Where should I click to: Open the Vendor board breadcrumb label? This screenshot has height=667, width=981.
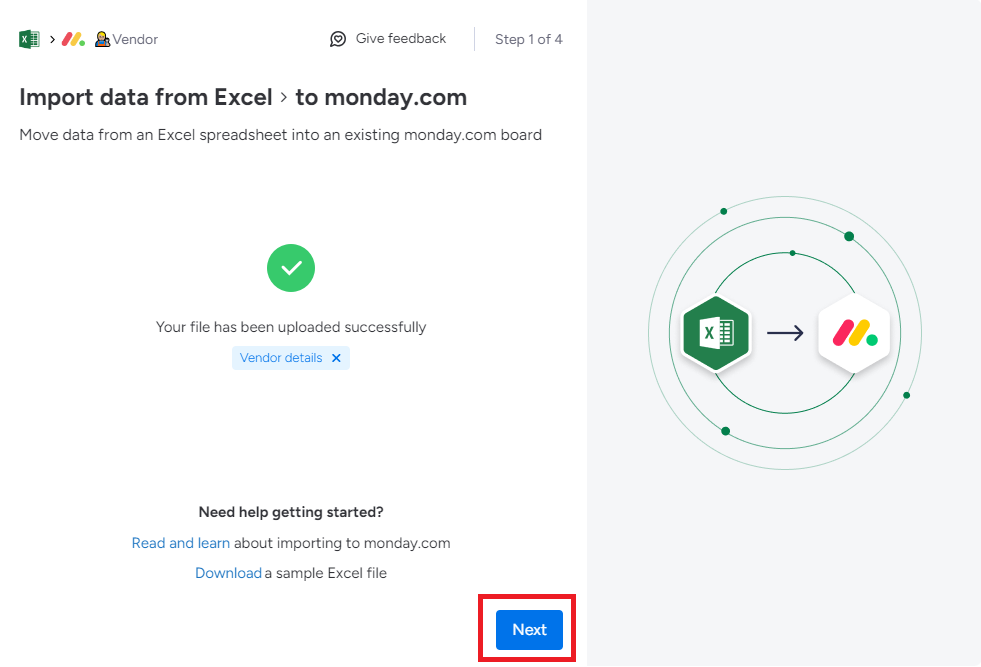pyautogui.click(x=135, y=39)
